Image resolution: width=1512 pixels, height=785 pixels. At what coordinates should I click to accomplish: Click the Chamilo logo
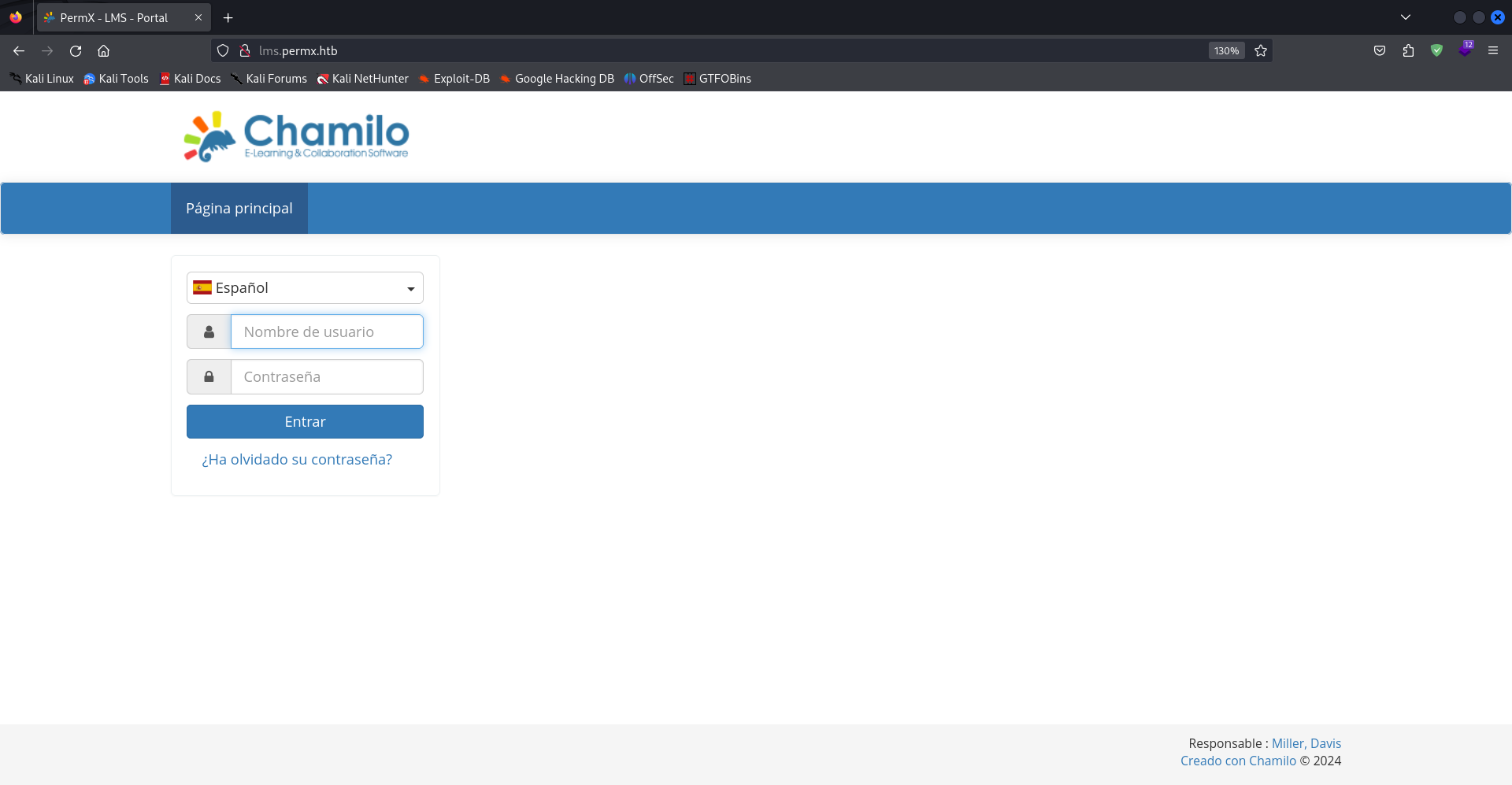click(296, 136)
